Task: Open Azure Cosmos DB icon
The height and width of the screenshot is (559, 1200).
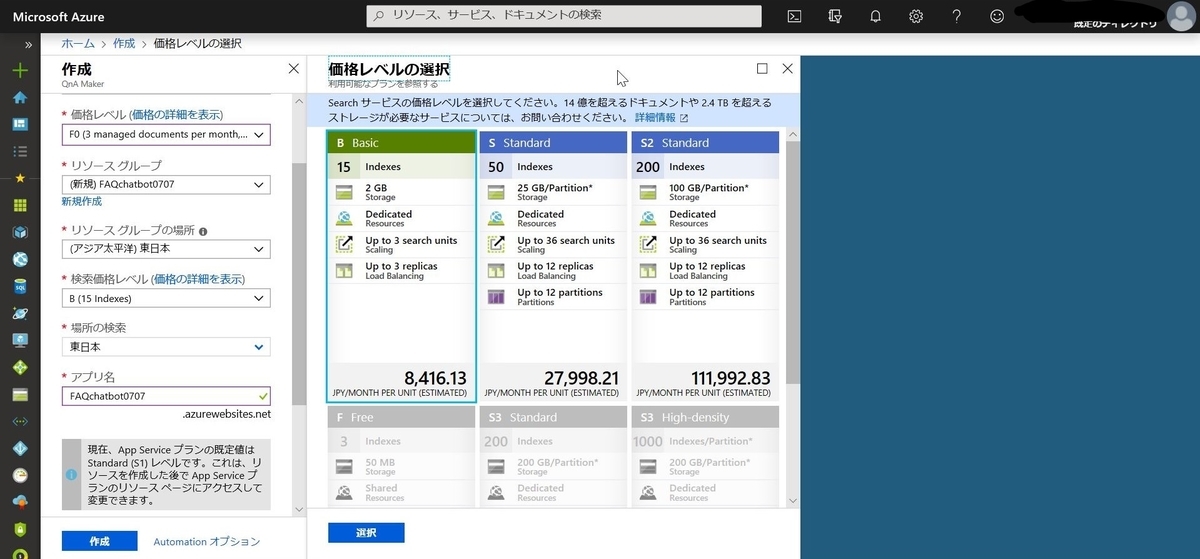Action: point(19,313)
